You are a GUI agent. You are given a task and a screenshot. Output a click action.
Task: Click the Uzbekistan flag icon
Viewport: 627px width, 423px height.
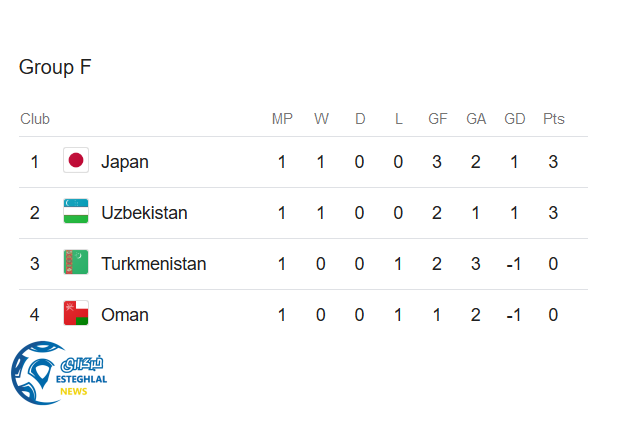76,212
